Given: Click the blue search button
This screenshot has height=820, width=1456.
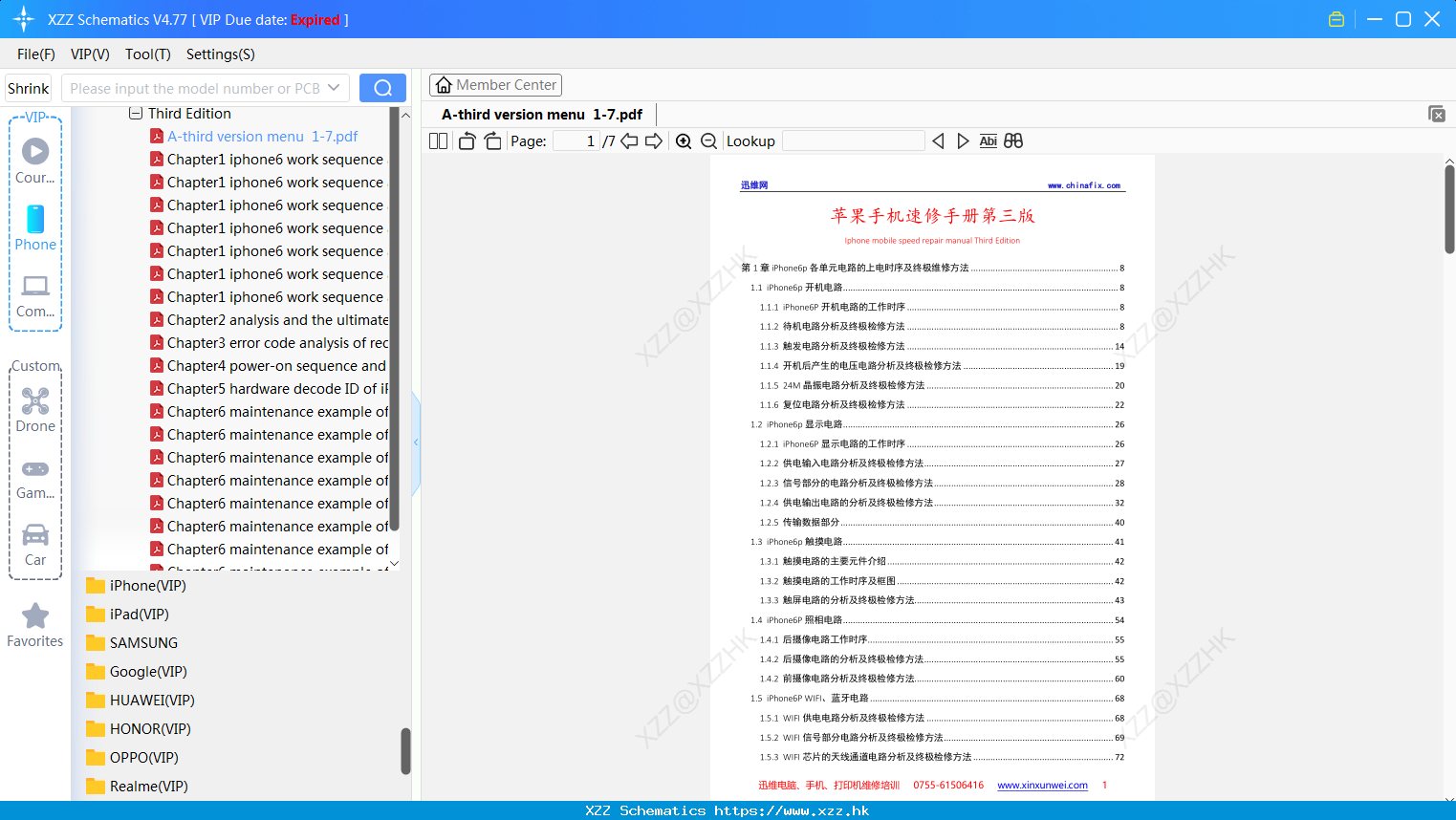Looking at the screenshot, I should point(382,88).
